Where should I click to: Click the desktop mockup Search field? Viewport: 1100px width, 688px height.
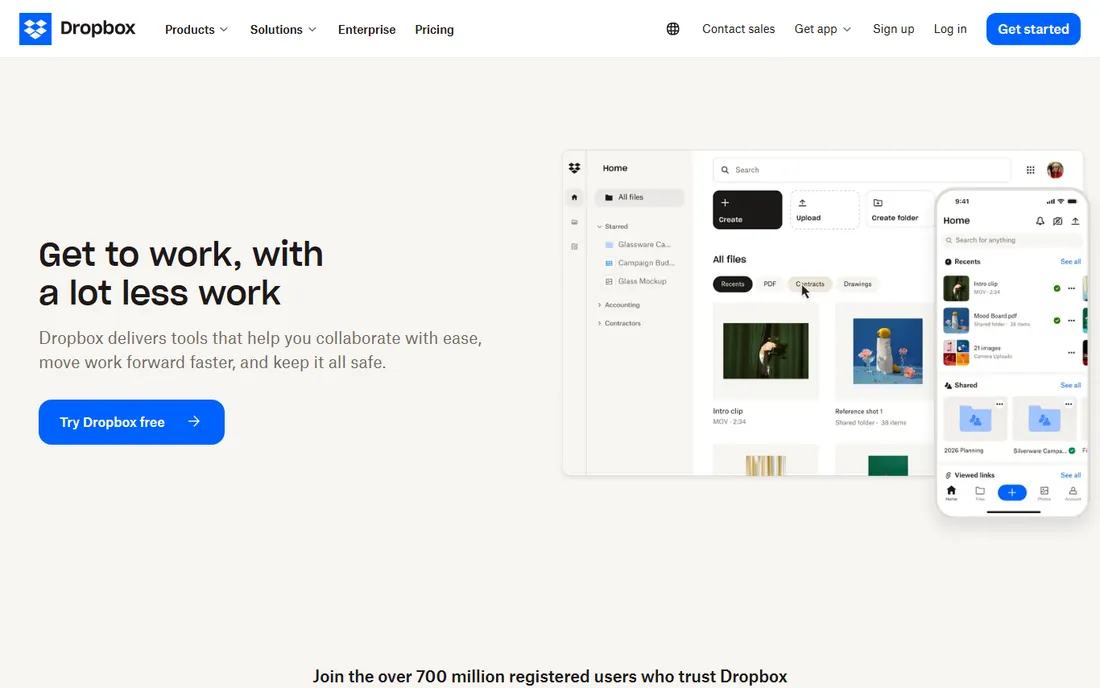pos(861,170)
